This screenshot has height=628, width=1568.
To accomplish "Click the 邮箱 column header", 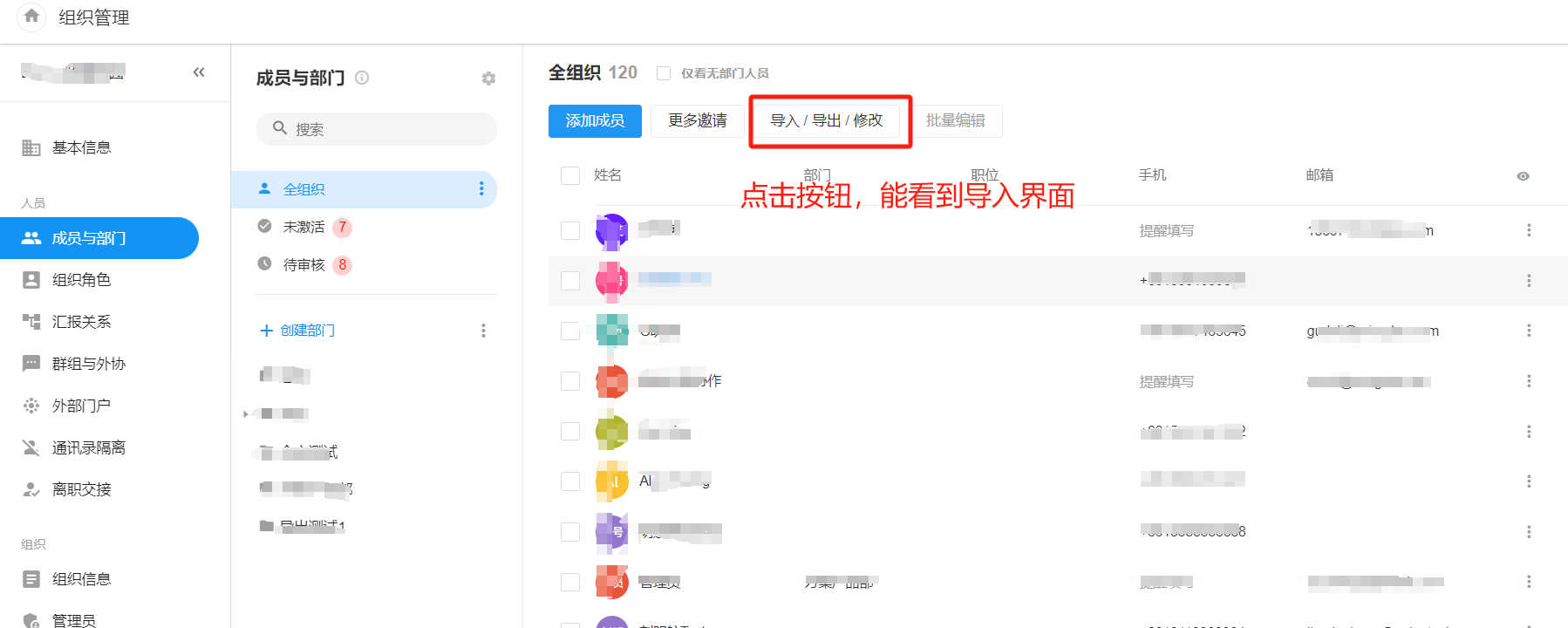I will [1319, 175].
